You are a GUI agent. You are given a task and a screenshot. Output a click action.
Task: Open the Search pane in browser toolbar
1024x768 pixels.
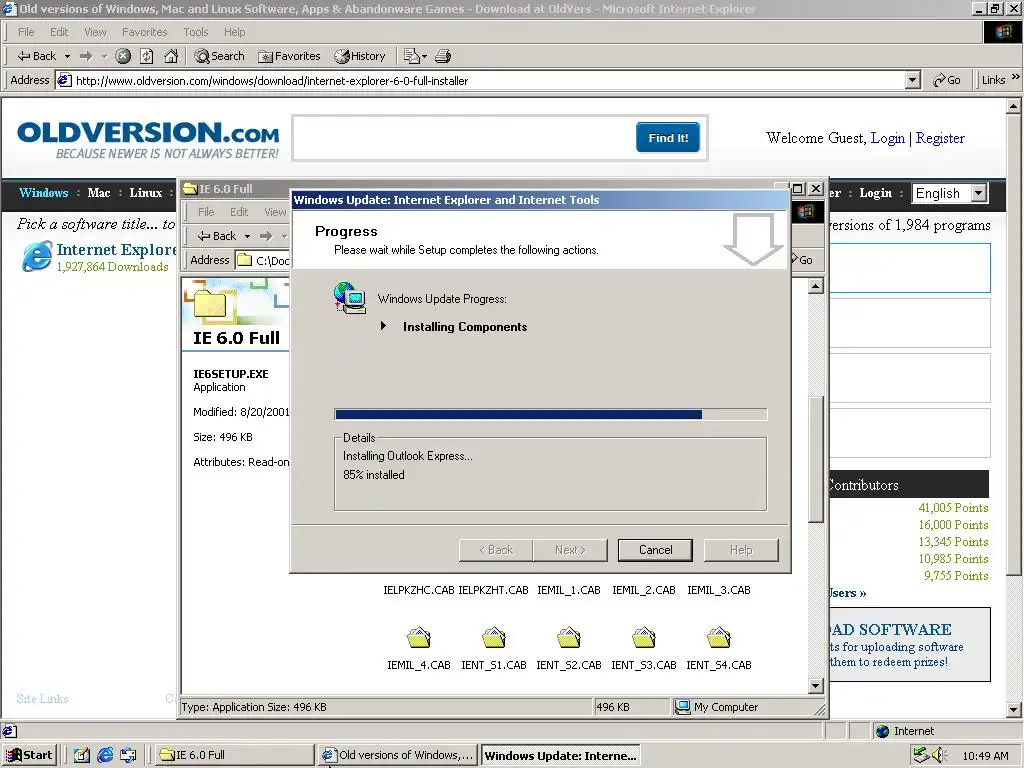219,56
